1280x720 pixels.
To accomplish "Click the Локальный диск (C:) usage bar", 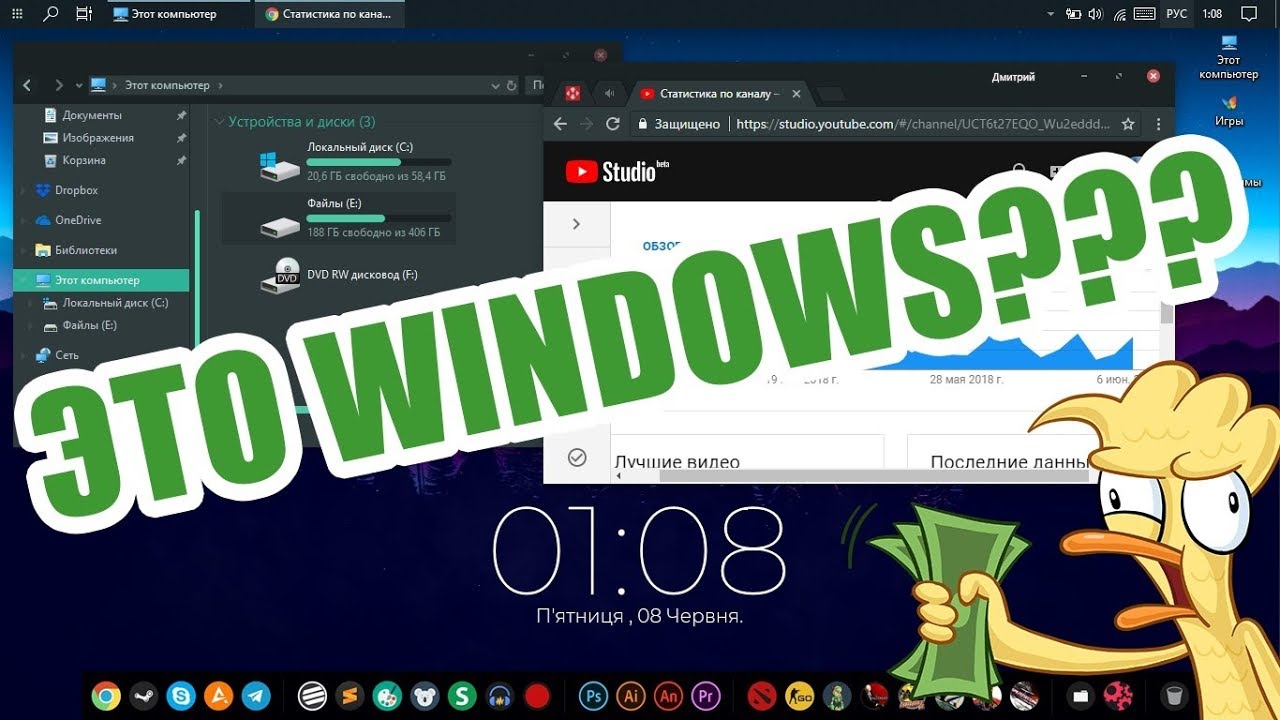I will pyautogui.click(x=379, y=162).
